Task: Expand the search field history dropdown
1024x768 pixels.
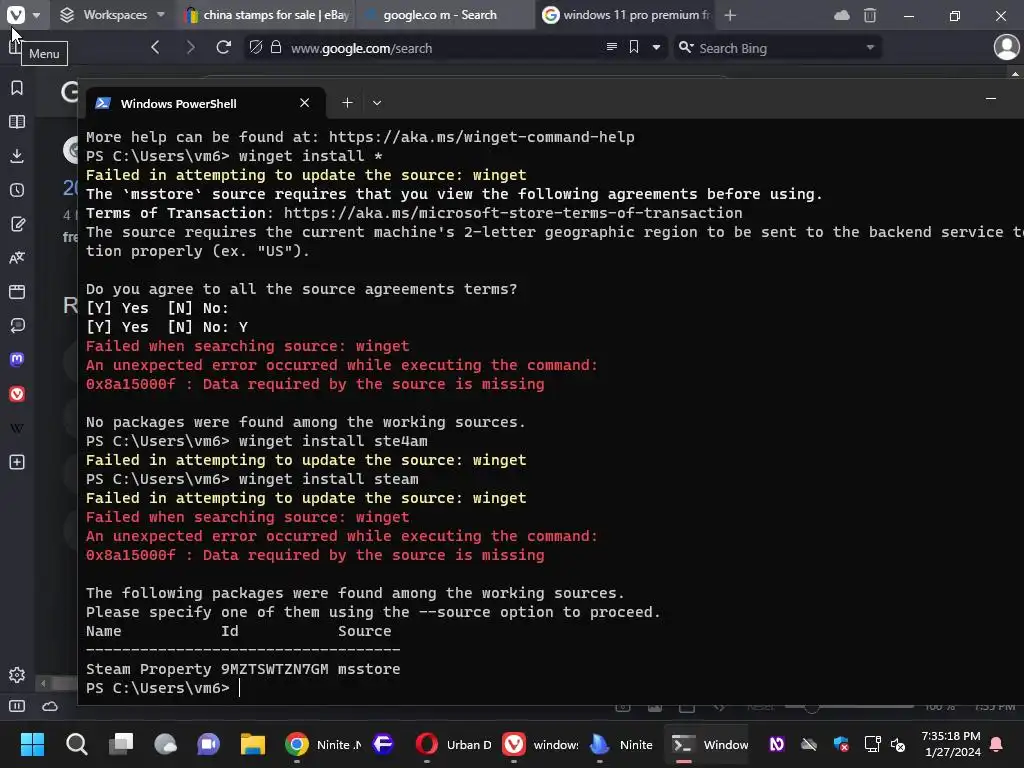Action: tap(870, 48)
